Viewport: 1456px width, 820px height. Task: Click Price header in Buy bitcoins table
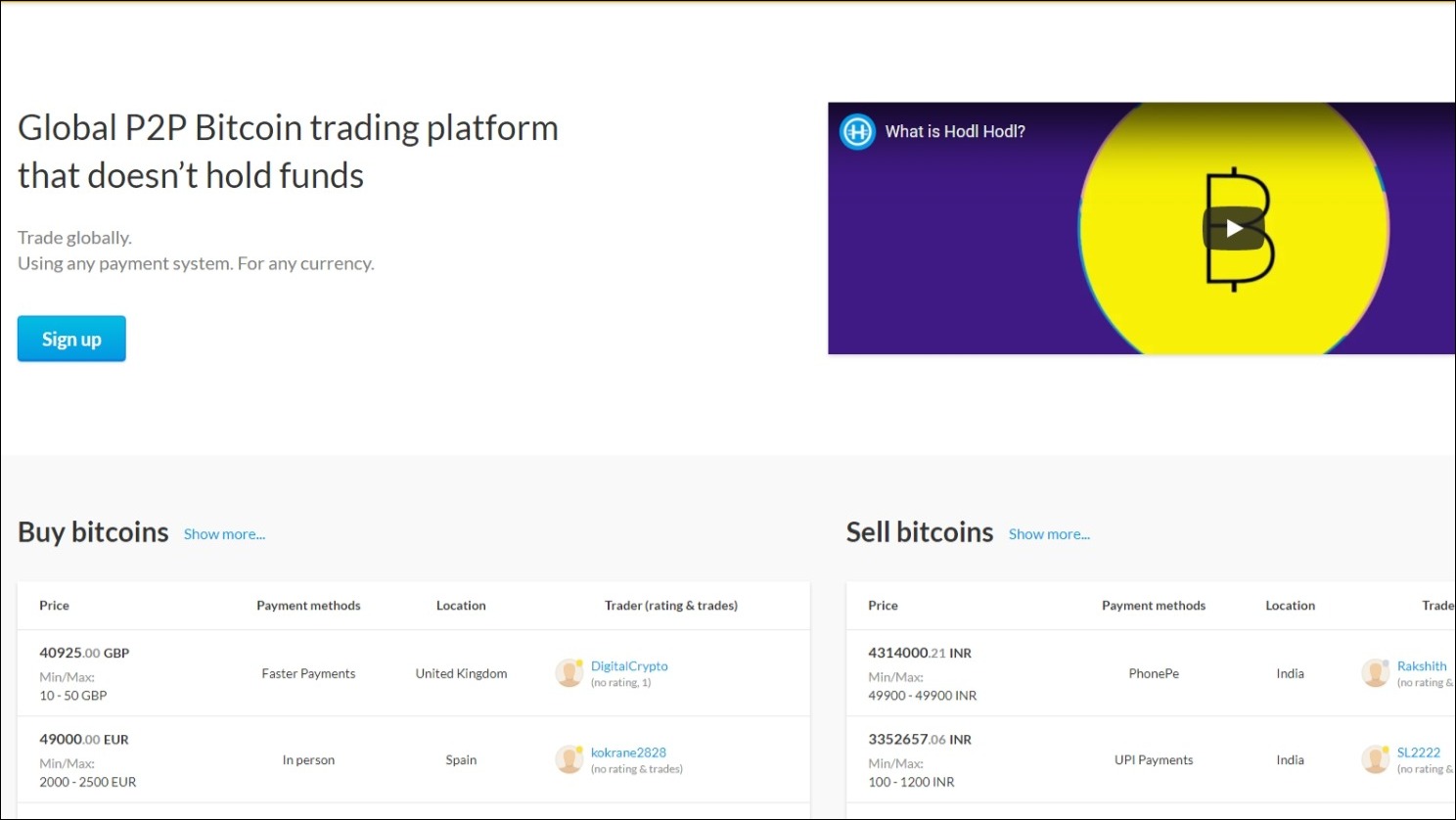54,606
